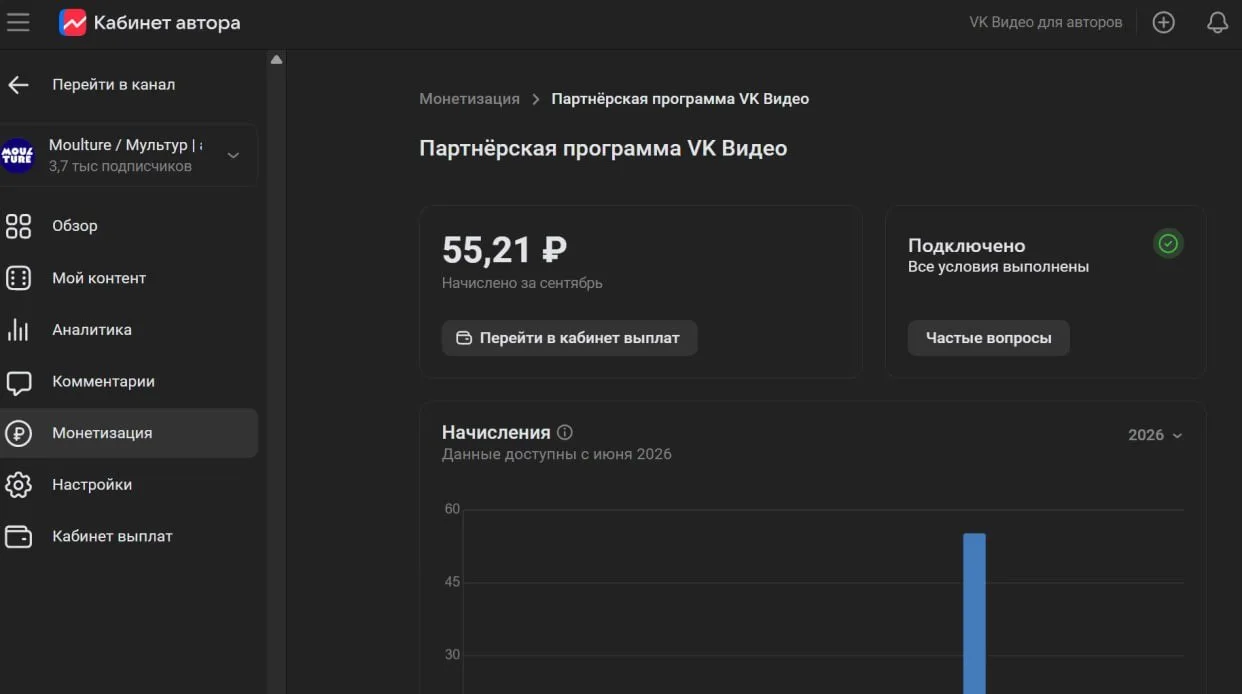Viewport: 1242px width, 694px height.
Task: Click the back arrow icon
Action: [18, 85]
